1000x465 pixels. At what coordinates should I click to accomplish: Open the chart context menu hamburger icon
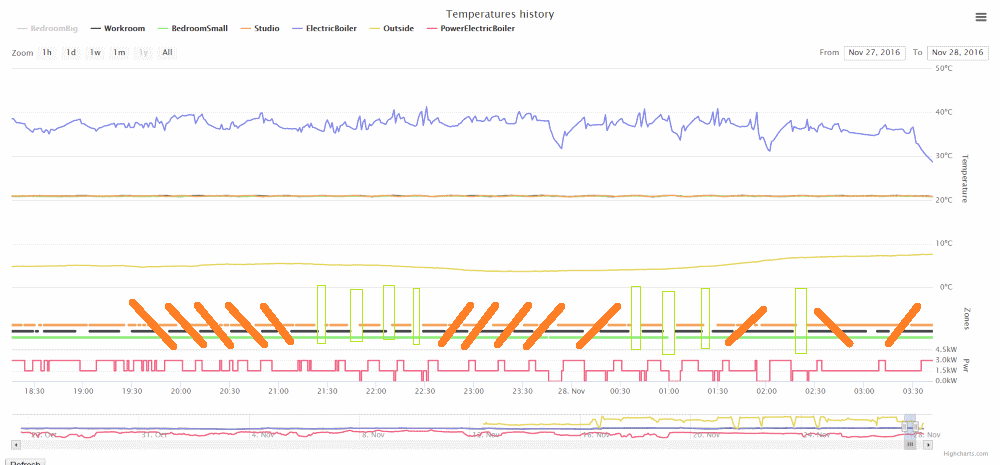pos(981,17)
